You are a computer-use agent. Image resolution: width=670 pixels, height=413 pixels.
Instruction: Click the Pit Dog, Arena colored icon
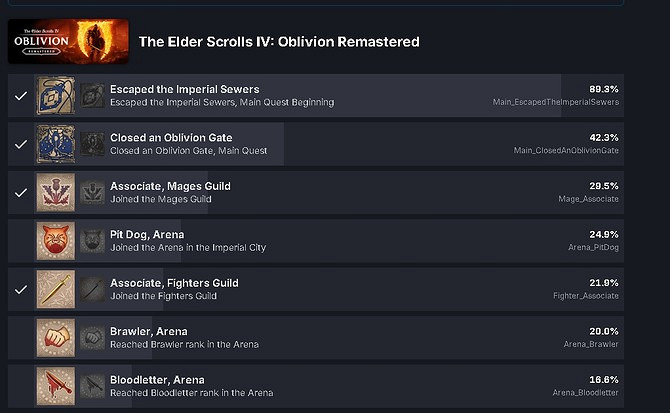click(56, 240)
